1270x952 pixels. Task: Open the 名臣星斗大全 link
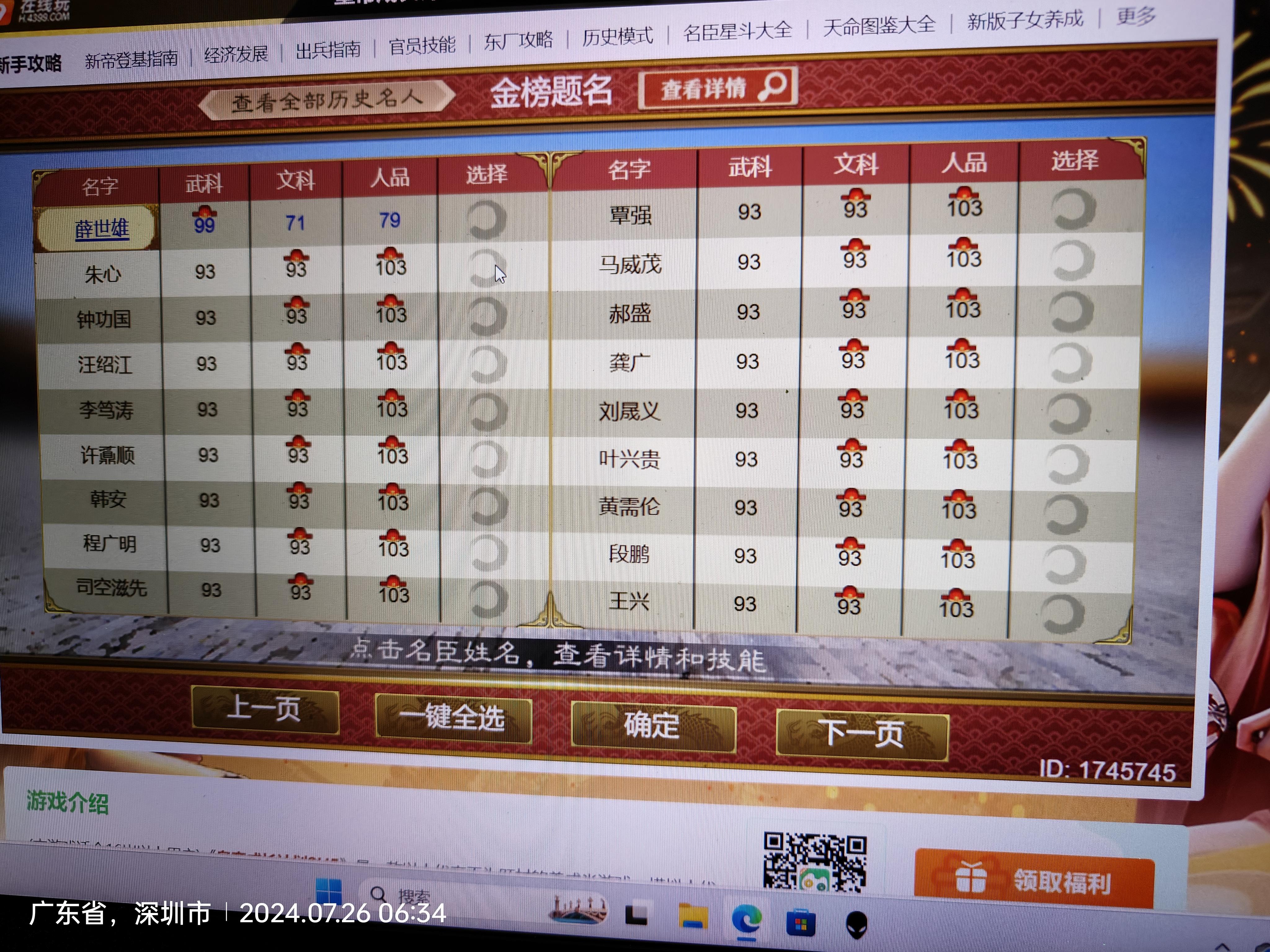click(738, 31)
